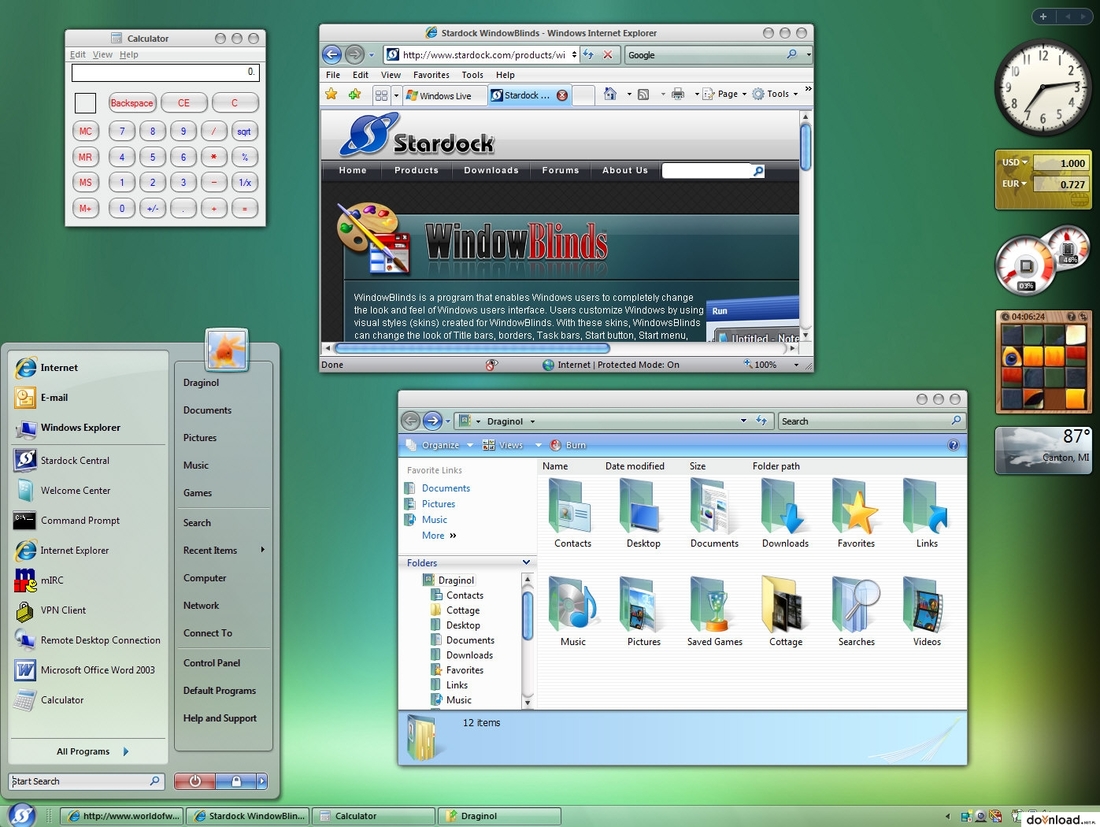Click the Help icon in Explorer window
This screenshot has width=1100, height=827.
(953, 445)
